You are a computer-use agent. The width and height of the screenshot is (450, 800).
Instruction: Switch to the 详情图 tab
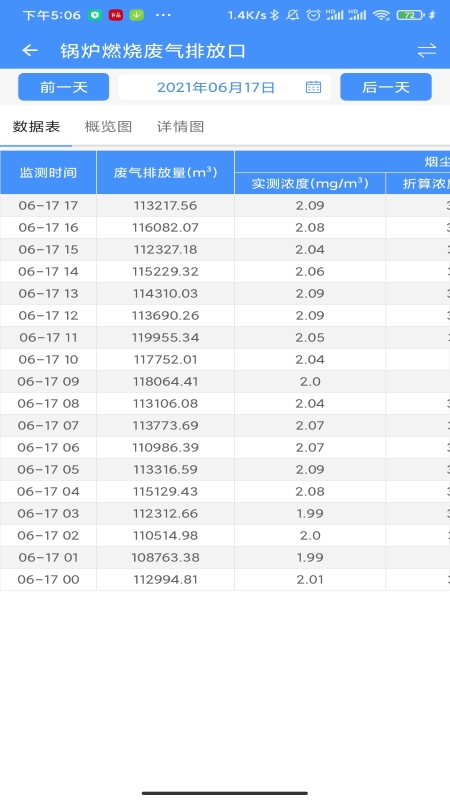point(181,127)
